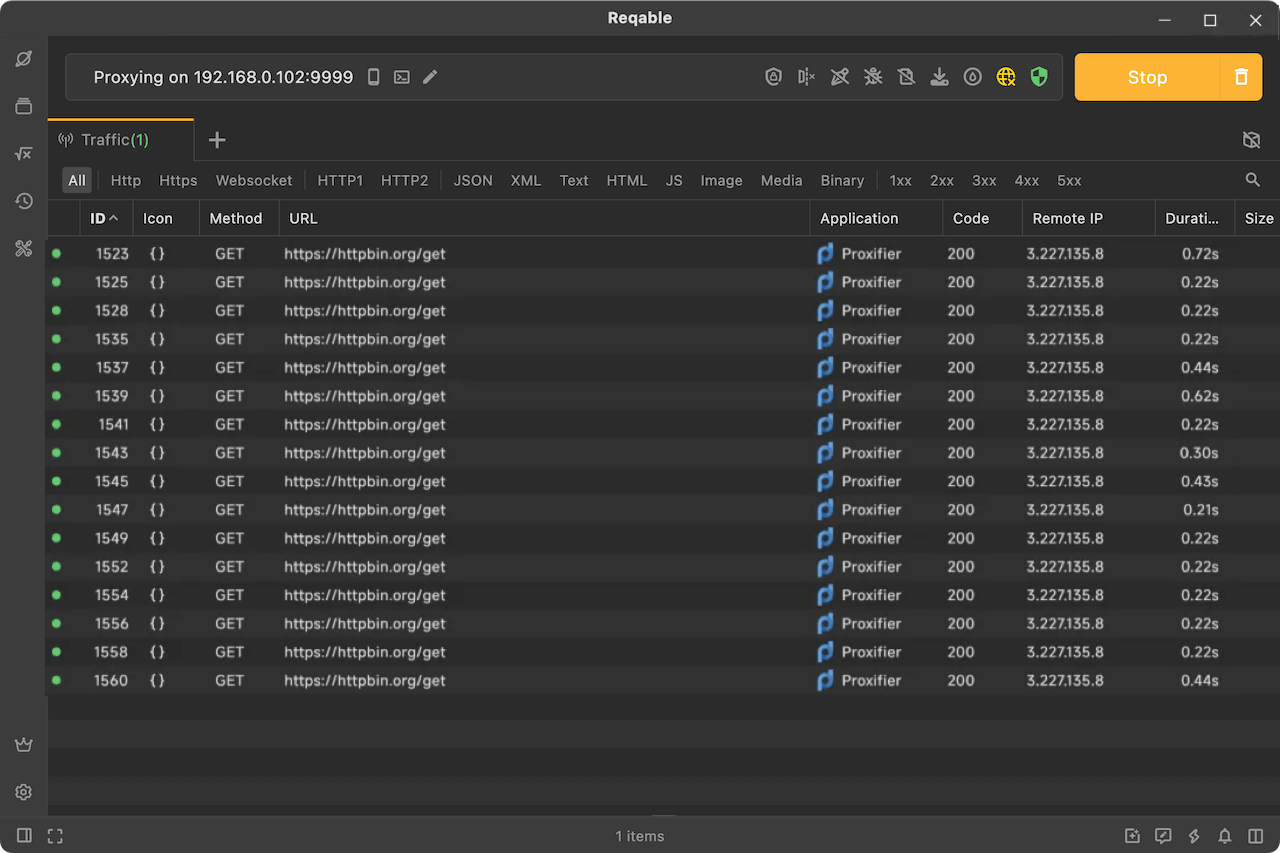Filter by Media content type

[x=782, y=181]
